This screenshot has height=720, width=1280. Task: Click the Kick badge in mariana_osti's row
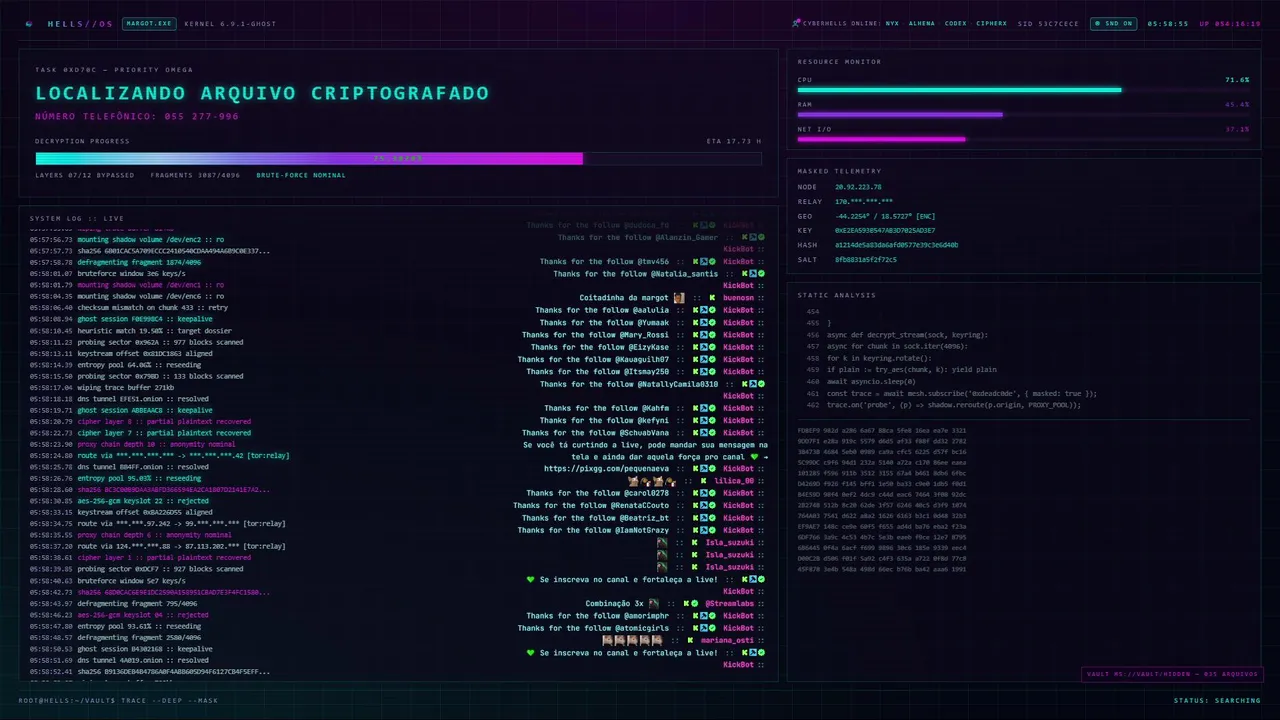point(690,640)
